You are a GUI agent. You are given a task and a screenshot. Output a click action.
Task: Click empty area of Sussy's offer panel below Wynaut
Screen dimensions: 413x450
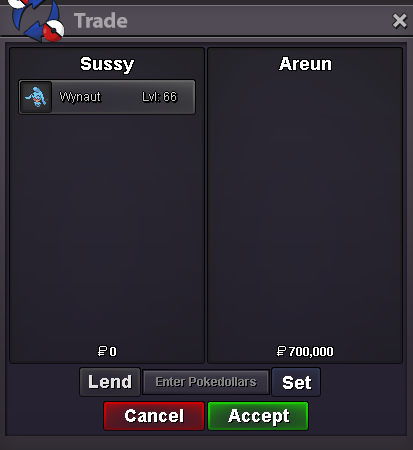pyautogui.click(x=107, y=227)
